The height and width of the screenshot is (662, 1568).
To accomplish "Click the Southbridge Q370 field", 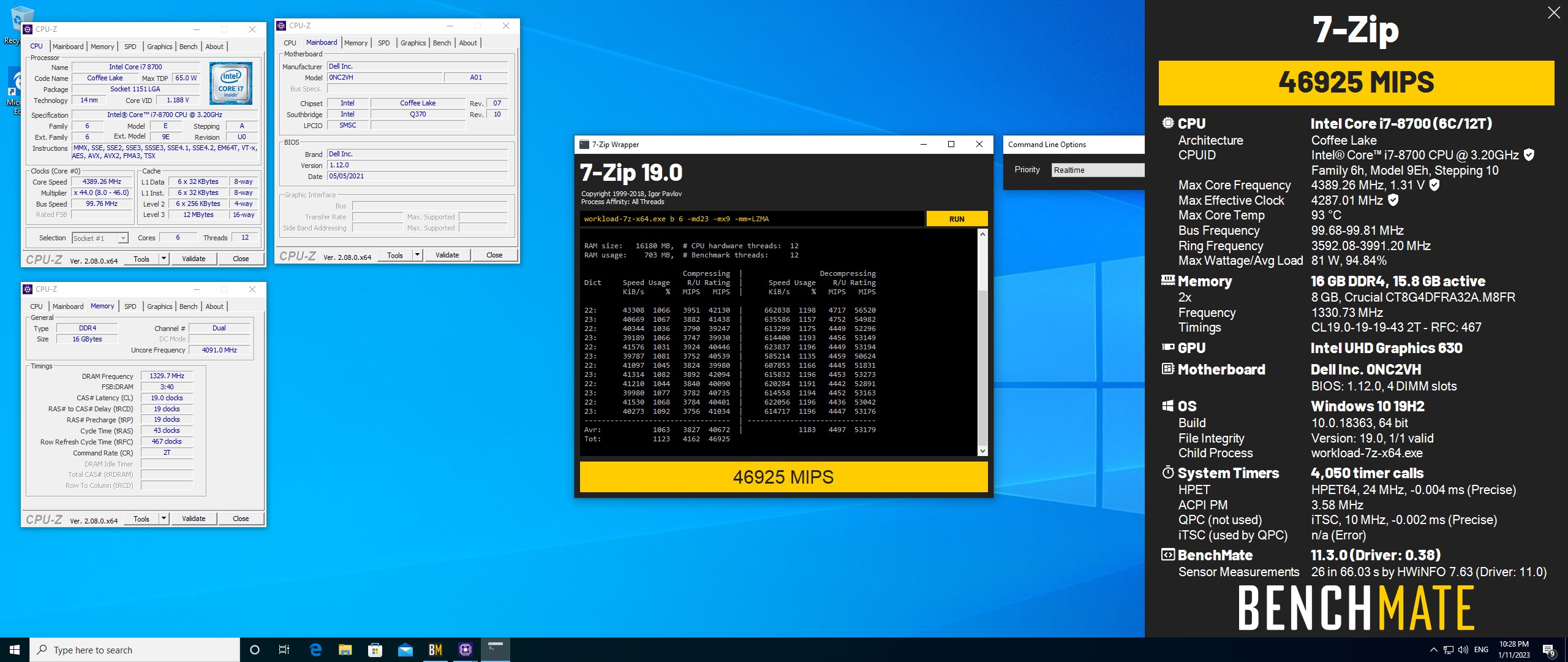I will (x=418, y=114).
